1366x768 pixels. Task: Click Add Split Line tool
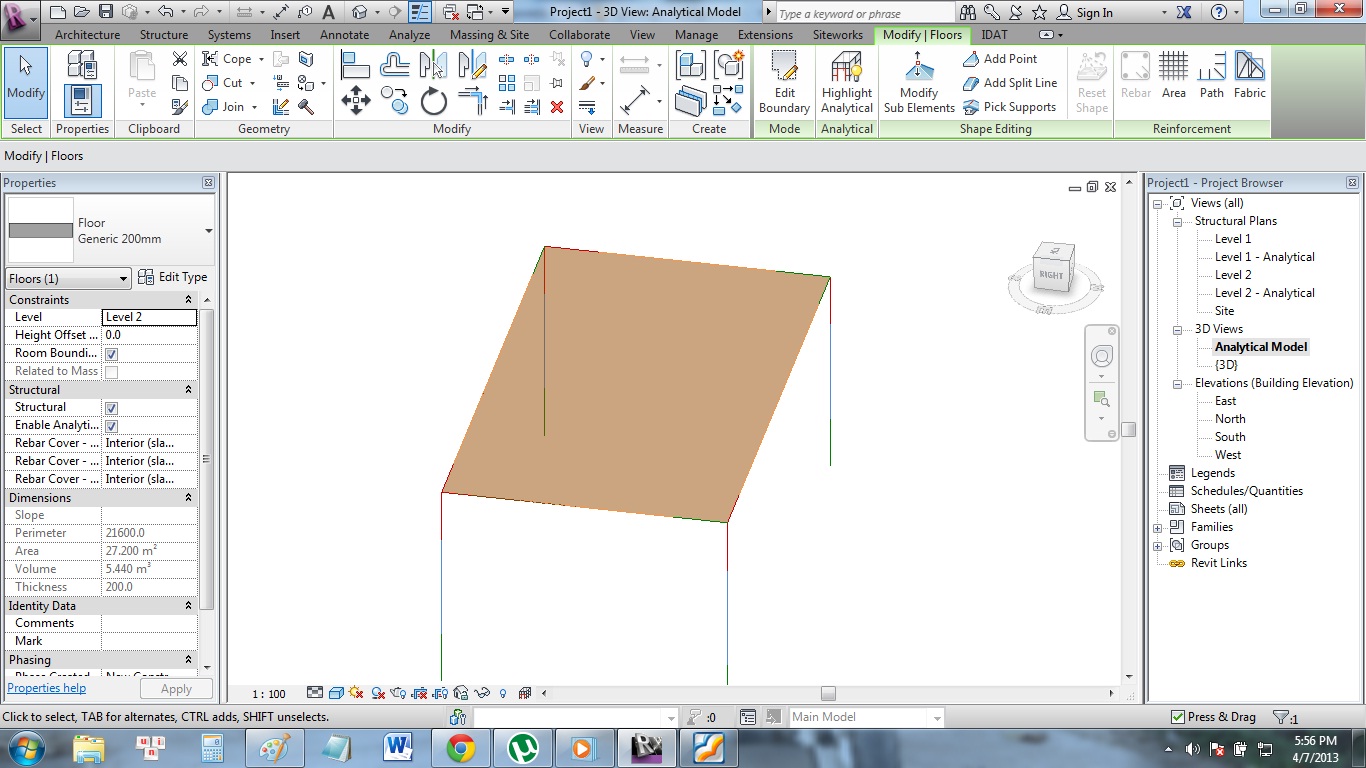tap(1010, 83)
